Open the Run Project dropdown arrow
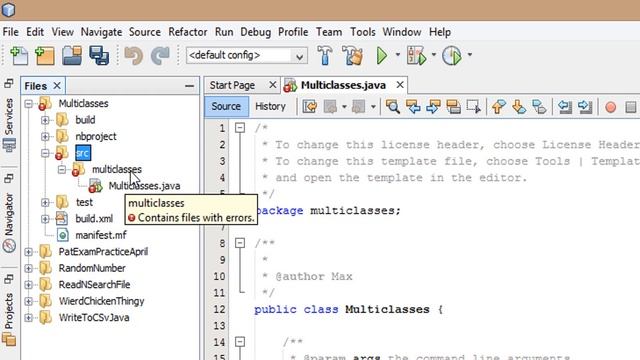 point(398,55)
